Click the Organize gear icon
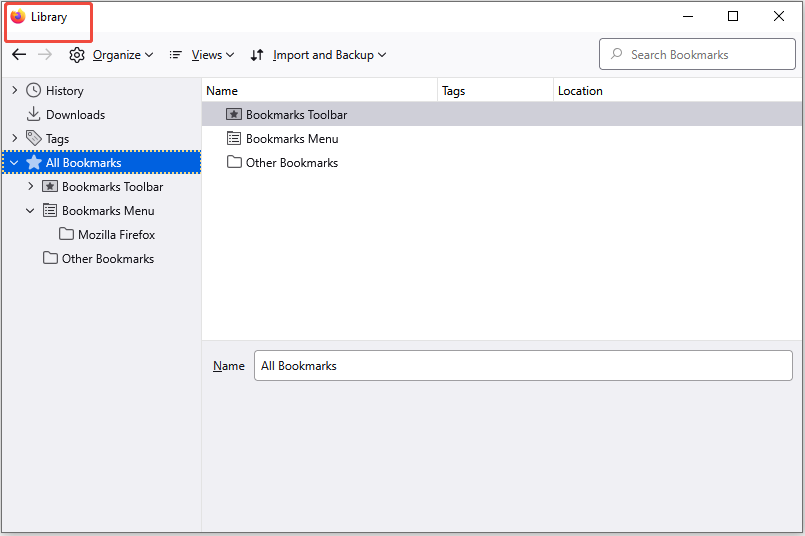The image size is (805, 536). (x=77, y=55)
